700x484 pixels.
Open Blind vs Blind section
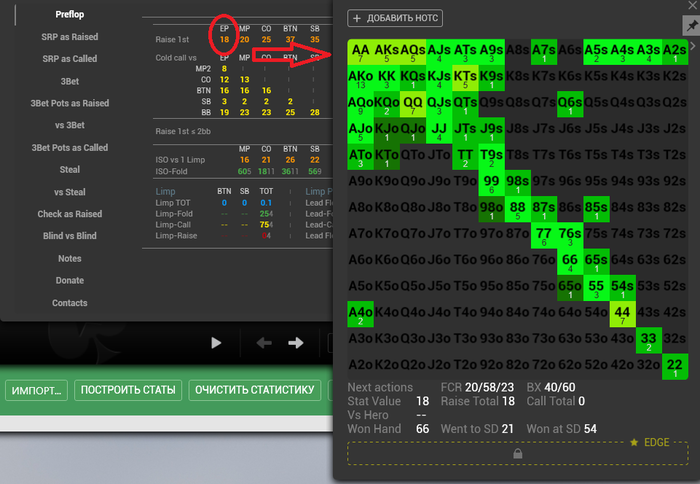coord(70,236)
